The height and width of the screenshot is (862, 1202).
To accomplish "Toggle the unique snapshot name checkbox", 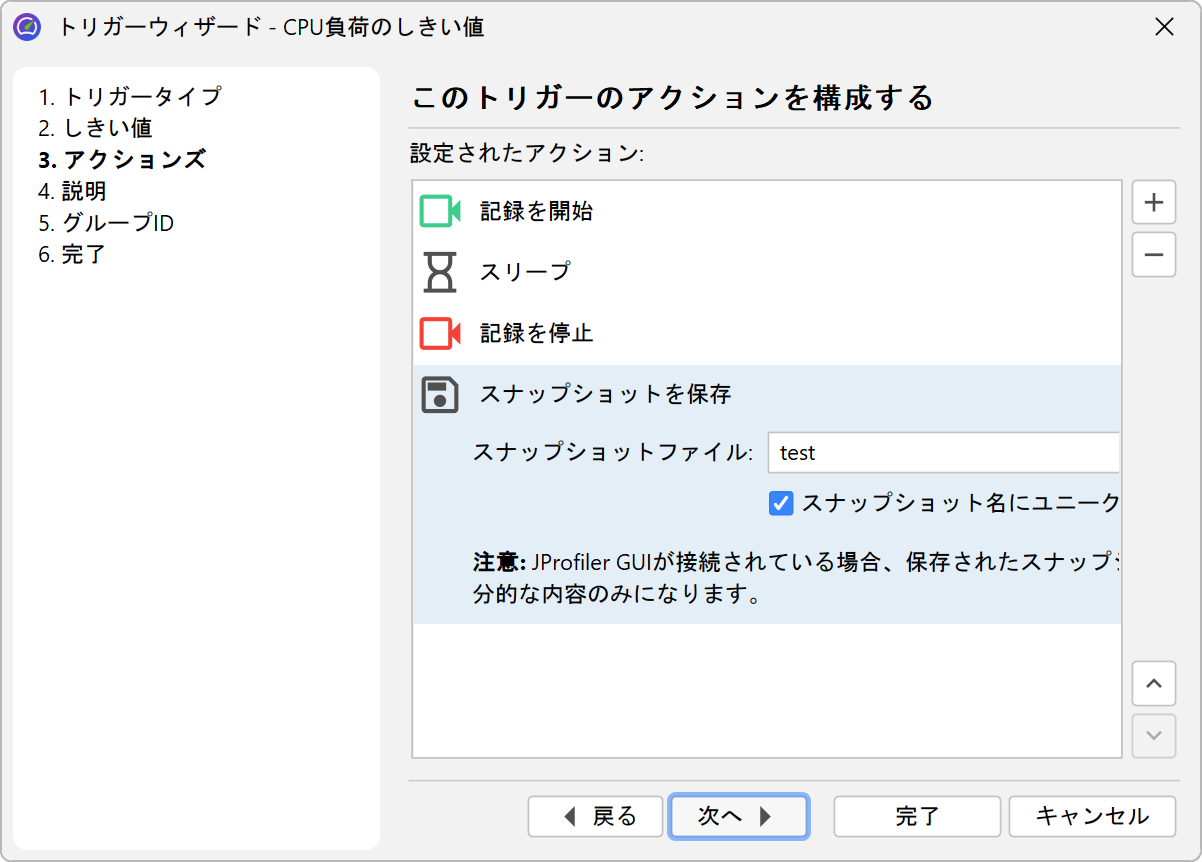I will pos(781,503).
